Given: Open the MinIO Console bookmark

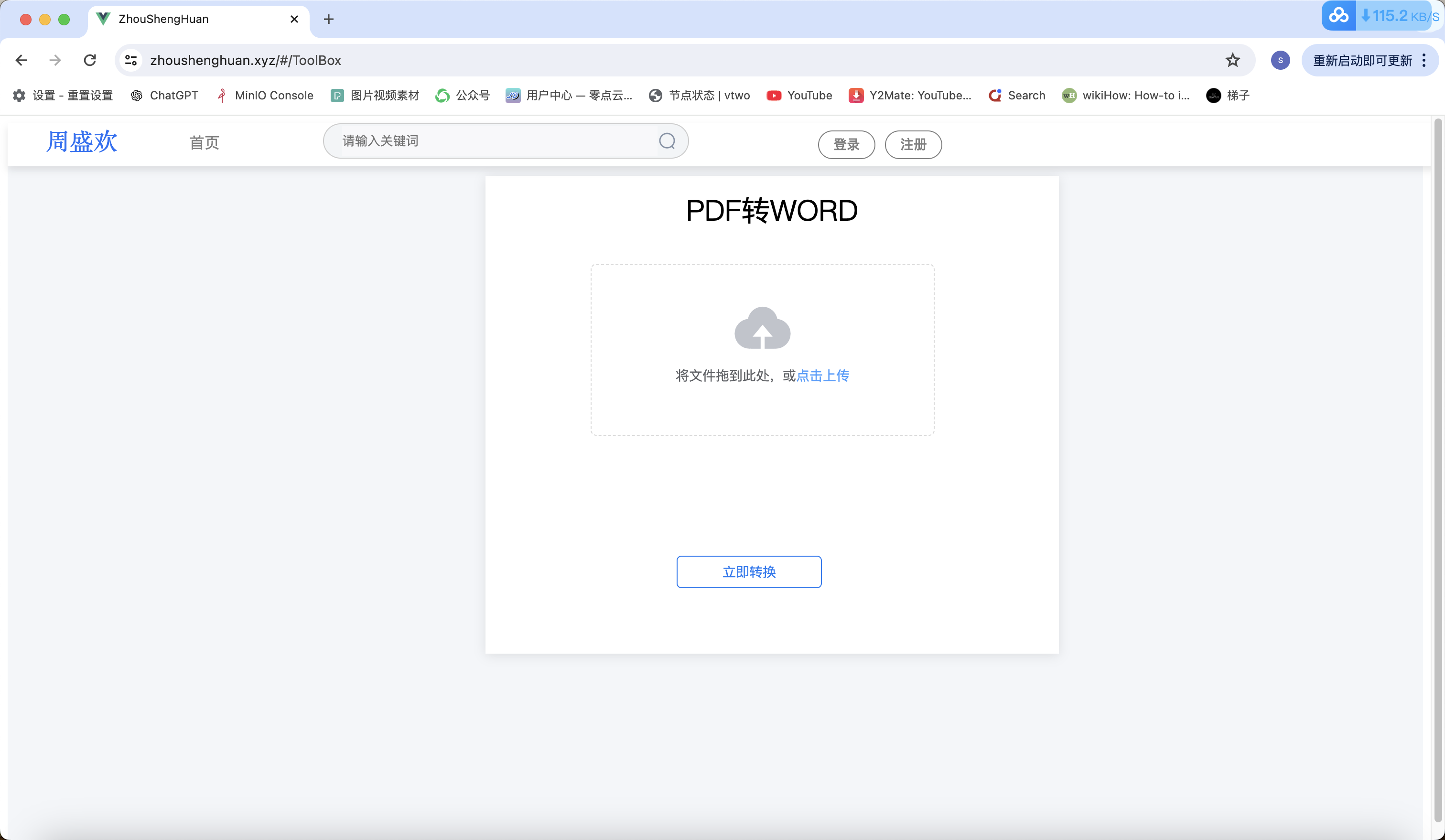Looking at the screenshot, I should (x=265, y=95).
